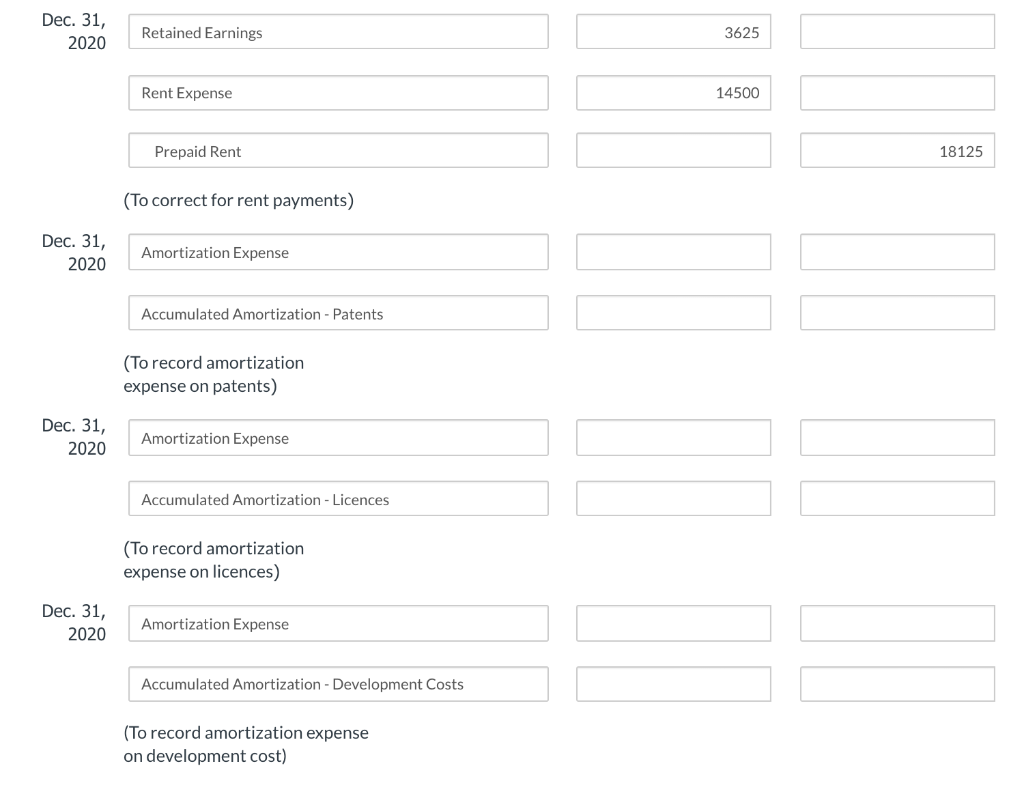This screenshot has height=796, width=1024.
Task: Click the second Amortization Expense account field
Action: click(x=338, y=437)
